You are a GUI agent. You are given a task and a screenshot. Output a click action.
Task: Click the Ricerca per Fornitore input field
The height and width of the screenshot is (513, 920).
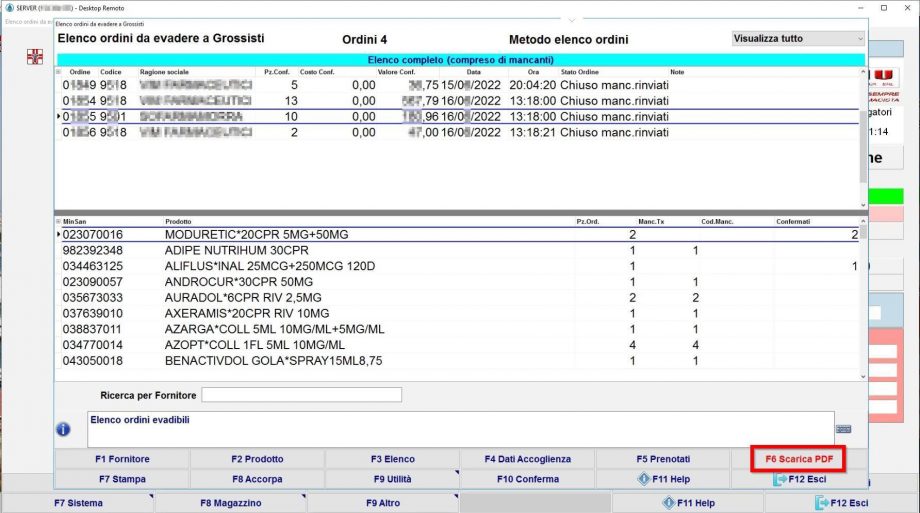tap(301, 395)
